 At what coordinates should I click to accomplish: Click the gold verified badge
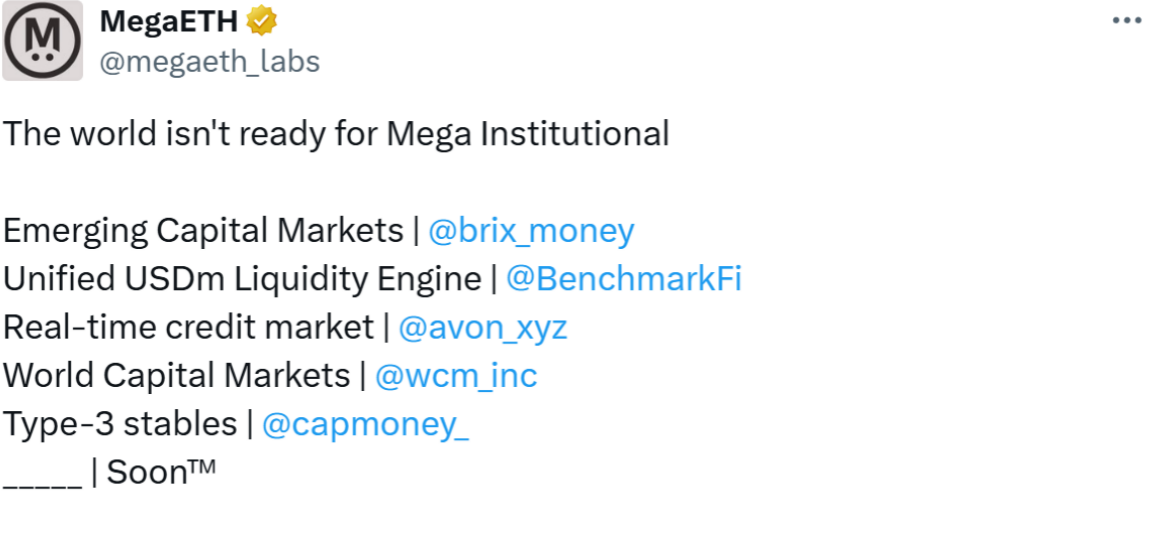[x=262, y=21]
